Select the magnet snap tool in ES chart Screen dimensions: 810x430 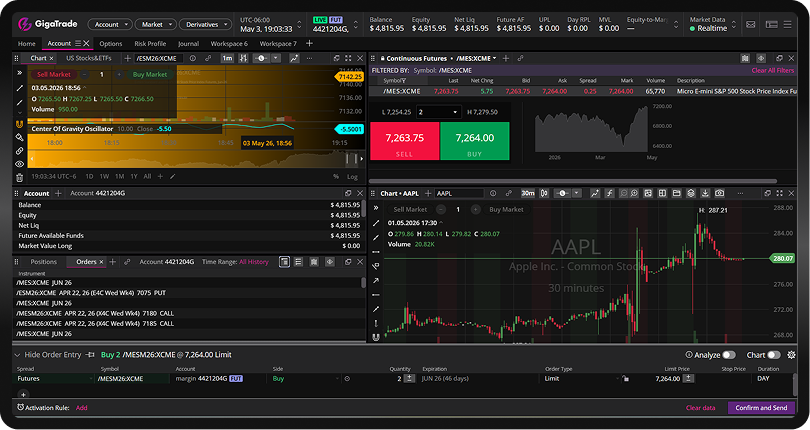(x=20, y=124)
